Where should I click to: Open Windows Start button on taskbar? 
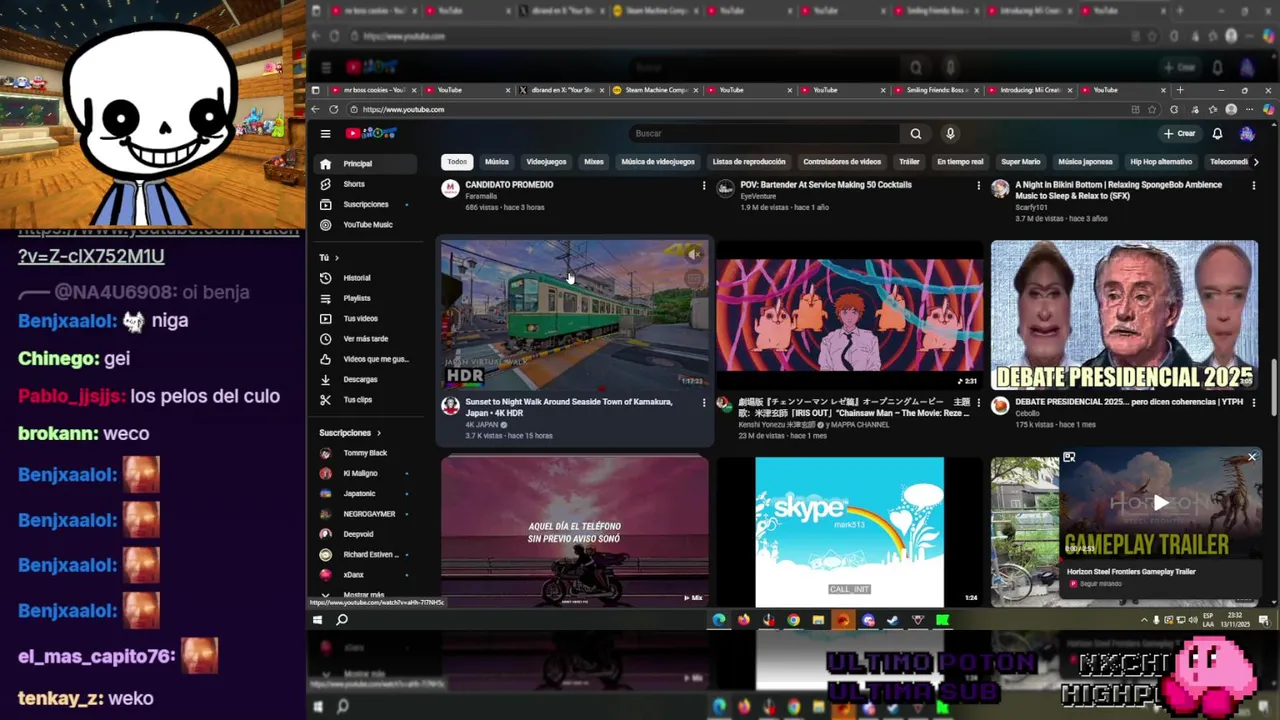tap(318, 620)
